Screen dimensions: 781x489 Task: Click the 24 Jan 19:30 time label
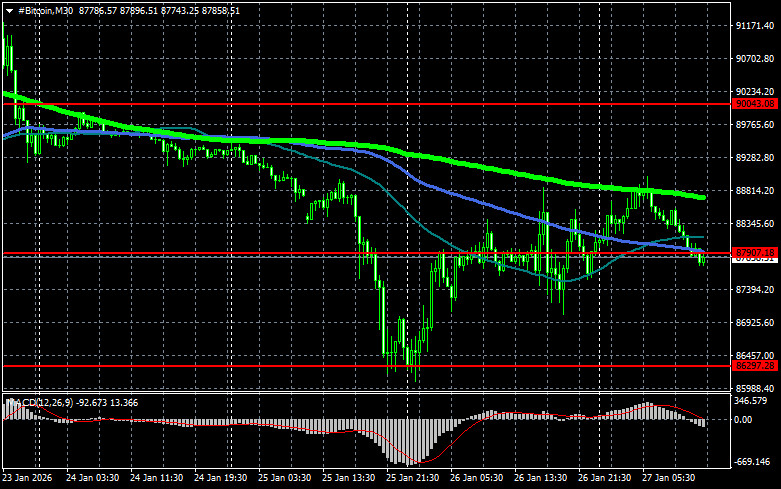[x=220, y=478]
